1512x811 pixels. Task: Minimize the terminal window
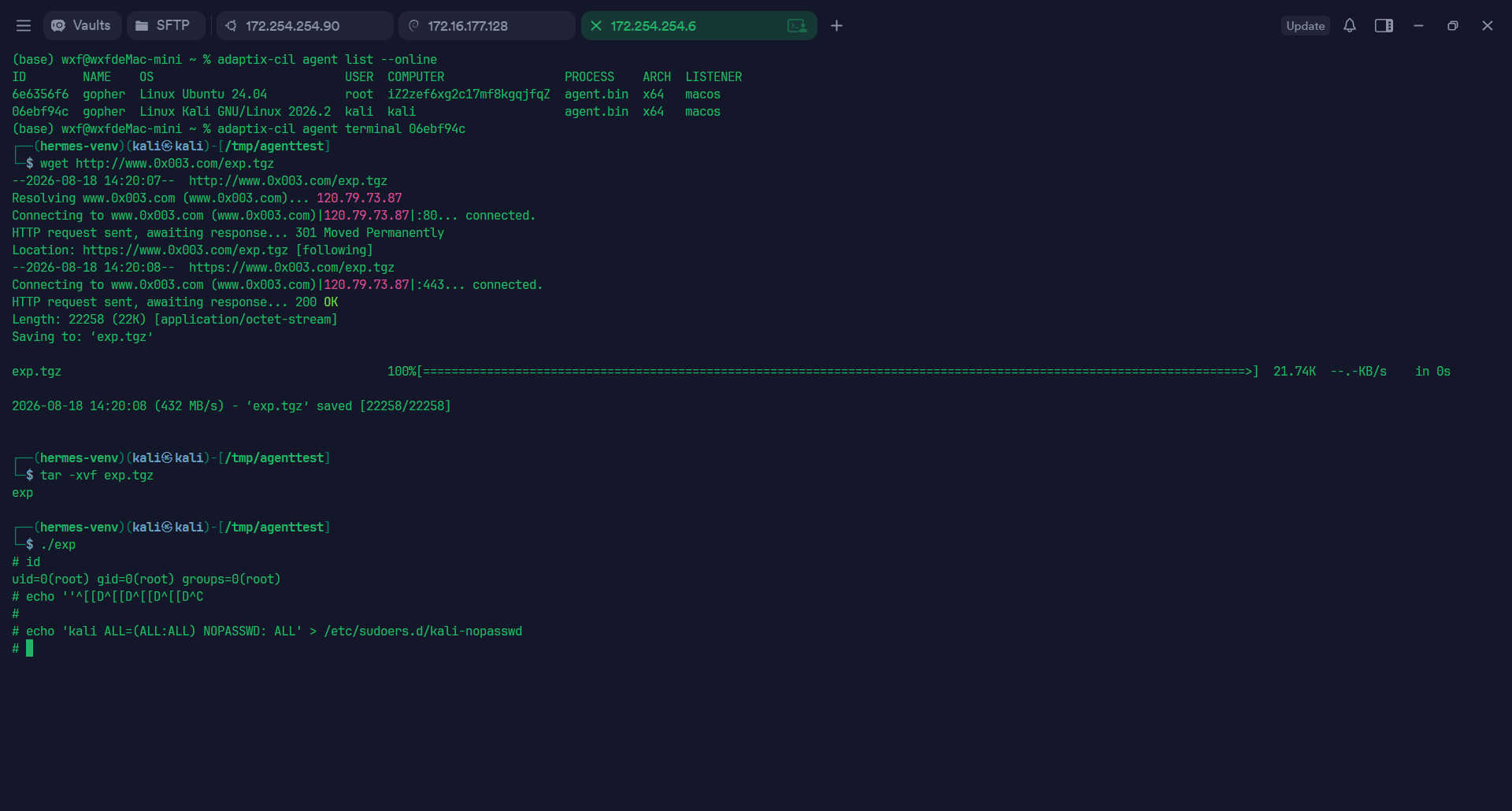tap(1418, 26)
